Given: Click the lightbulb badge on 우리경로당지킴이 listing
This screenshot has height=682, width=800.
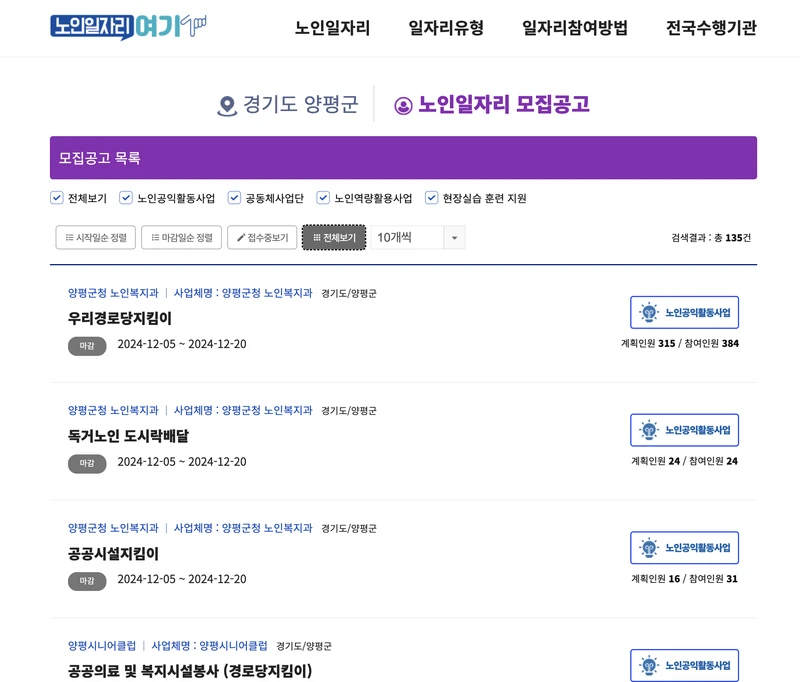Looking at the screenshot, I should pyautogui.click(x=646, y=311).
